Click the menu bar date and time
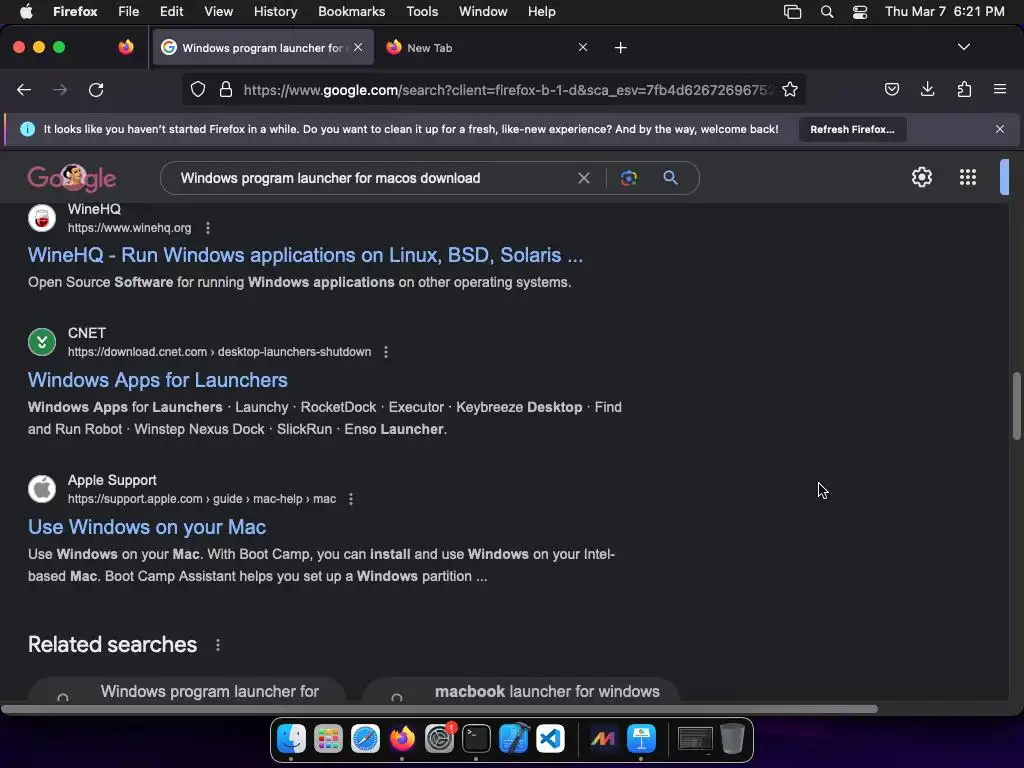This screenshot has width=1024, height=768. [944, 11]
